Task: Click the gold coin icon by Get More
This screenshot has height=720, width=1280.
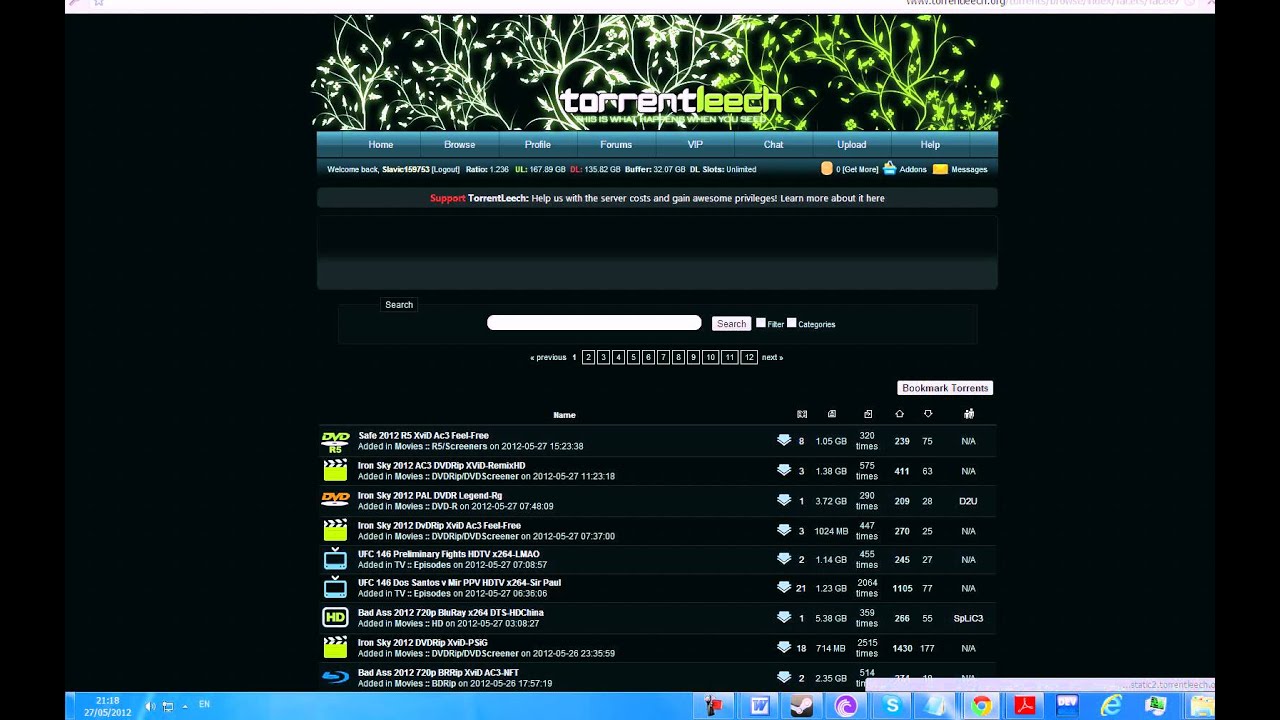Action: (826, 169)
